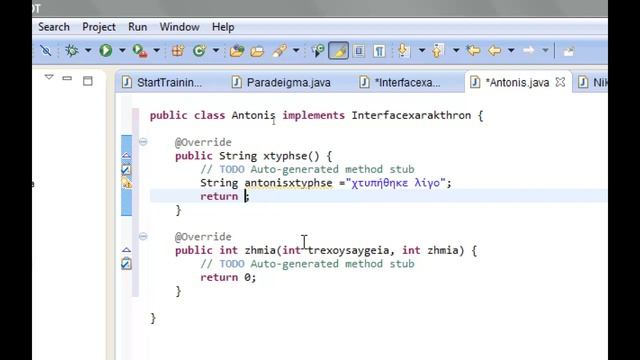Screen dimensions: 640x360
Task: Click the first @Override annotation
Action: coord(203,142)
